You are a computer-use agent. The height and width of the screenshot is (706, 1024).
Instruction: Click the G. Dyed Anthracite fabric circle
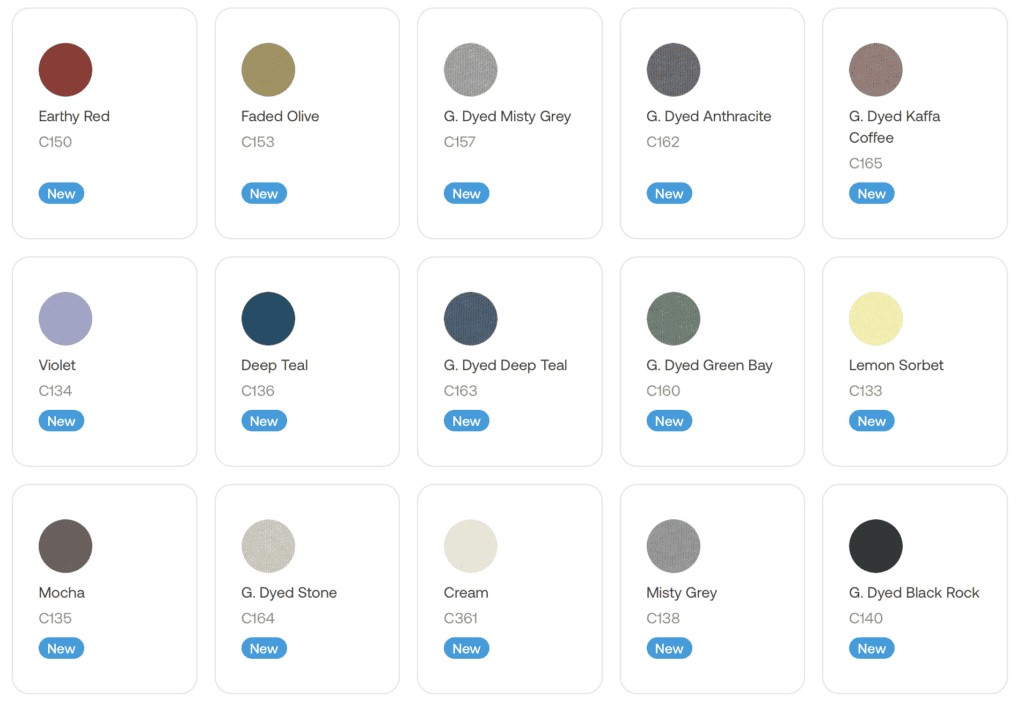pos(673,70)
